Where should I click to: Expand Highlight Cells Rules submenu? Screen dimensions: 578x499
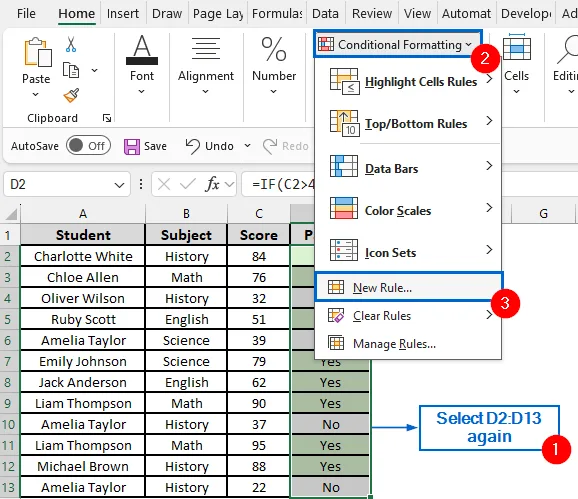[x=490, y=79]
